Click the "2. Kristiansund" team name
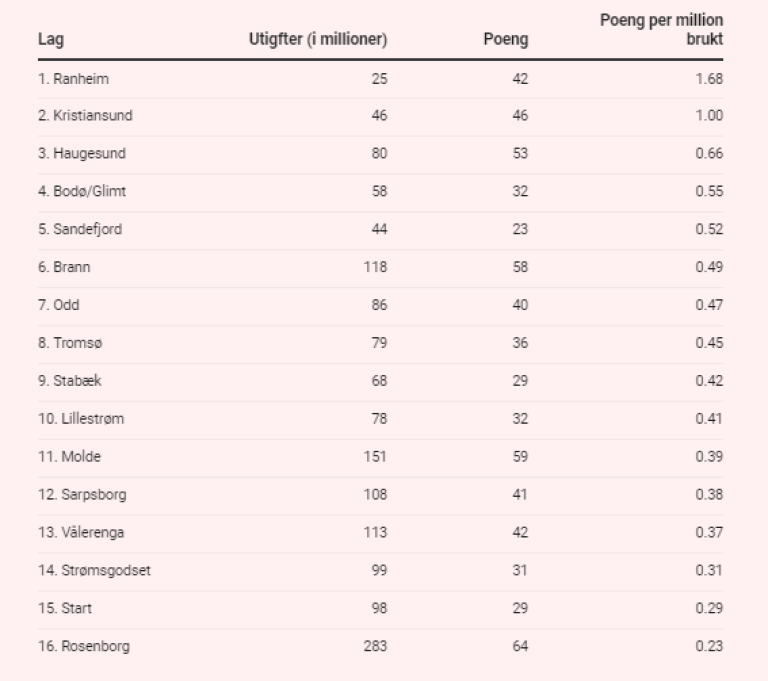The image size is (768, 681). pos(85,116)
